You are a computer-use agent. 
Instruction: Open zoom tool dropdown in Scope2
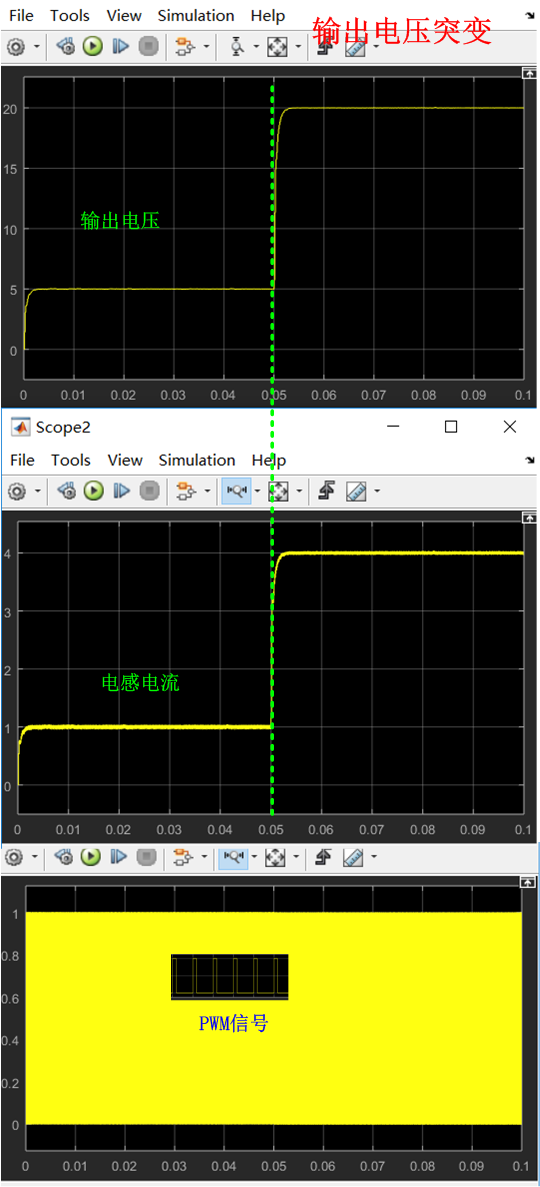(x=256, y=491)
